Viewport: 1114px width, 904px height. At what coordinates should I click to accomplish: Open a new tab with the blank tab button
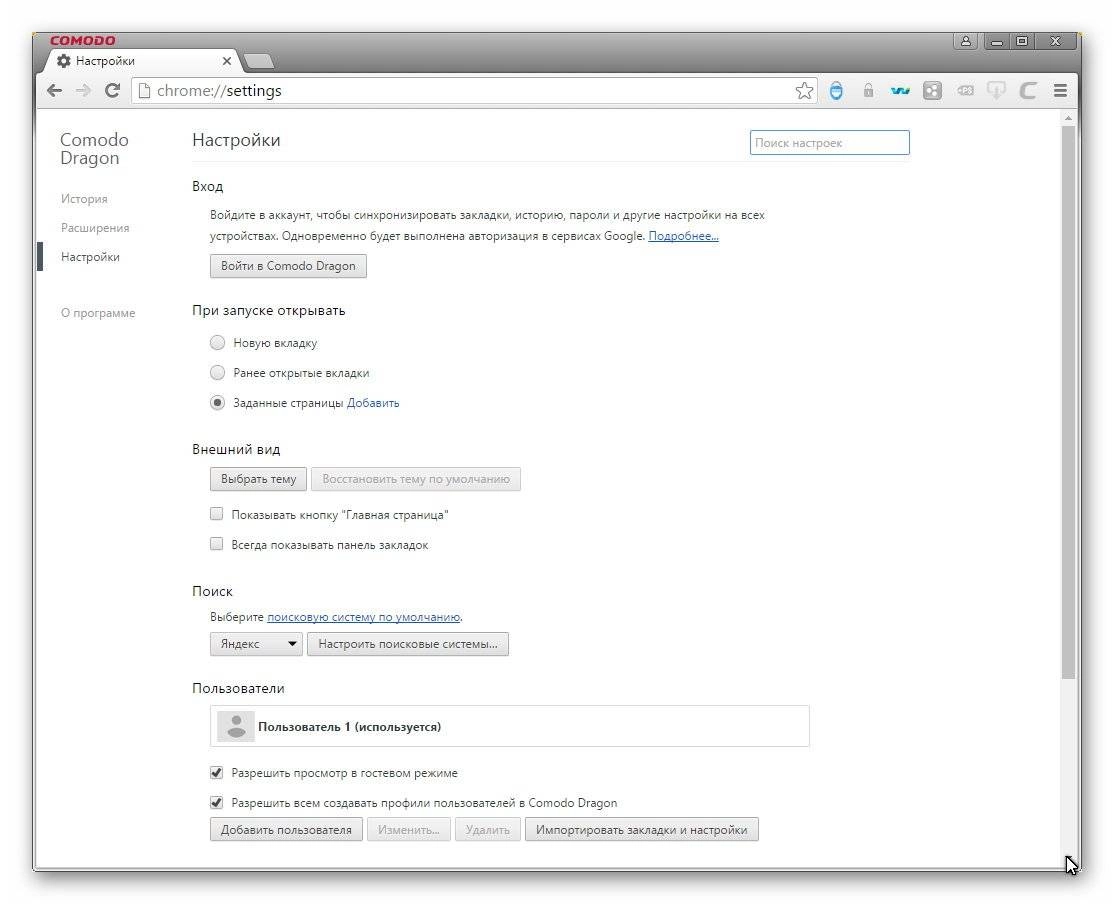259,62
